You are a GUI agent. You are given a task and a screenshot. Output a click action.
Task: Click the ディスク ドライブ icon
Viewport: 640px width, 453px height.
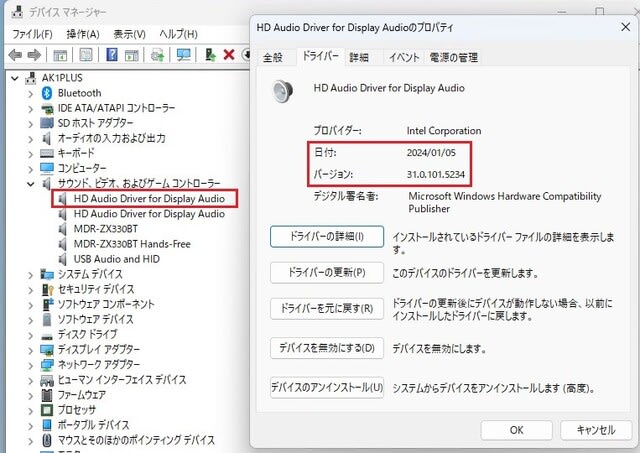[47, 336]
